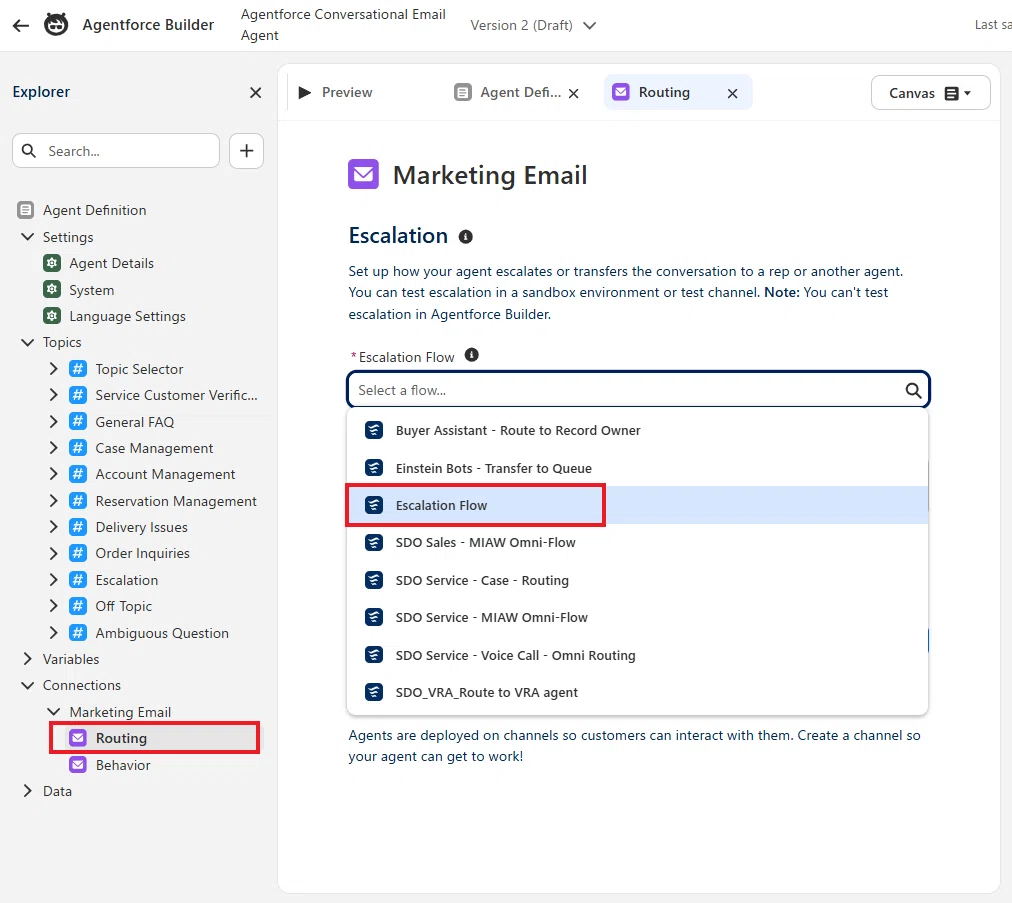
Task: Click the Escalation heading info icon
Action: [465, 237]
